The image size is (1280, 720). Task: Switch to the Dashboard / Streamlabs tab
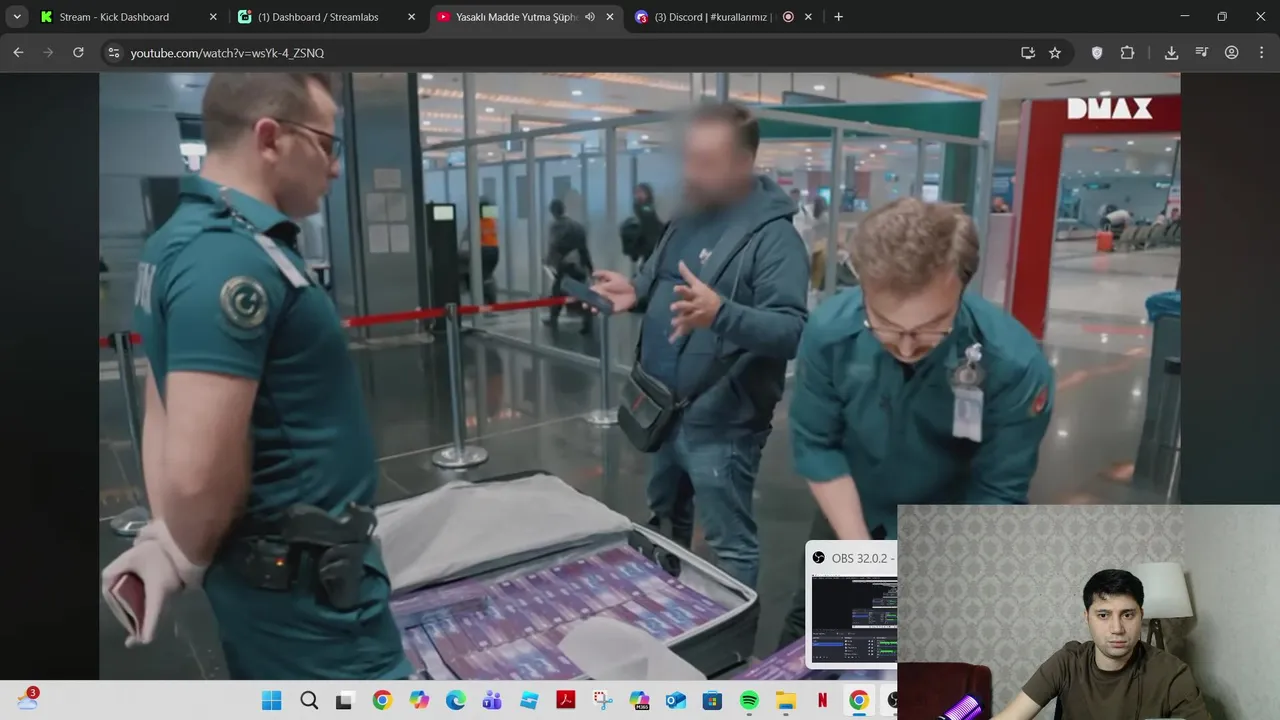tap(327, 17)
